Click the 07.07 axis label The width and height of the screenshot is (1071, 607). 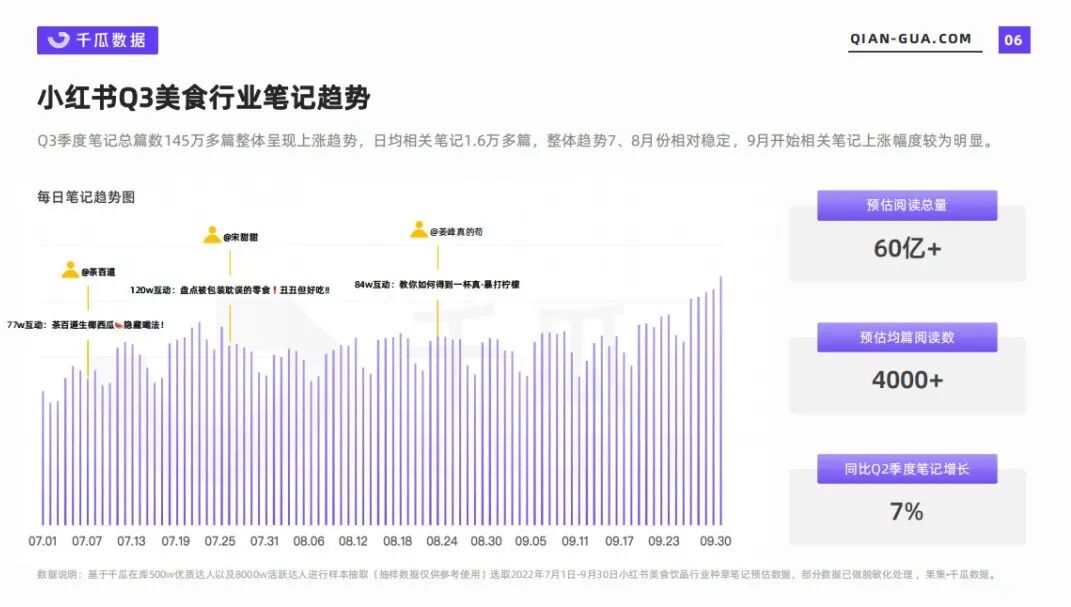(87, 541)
